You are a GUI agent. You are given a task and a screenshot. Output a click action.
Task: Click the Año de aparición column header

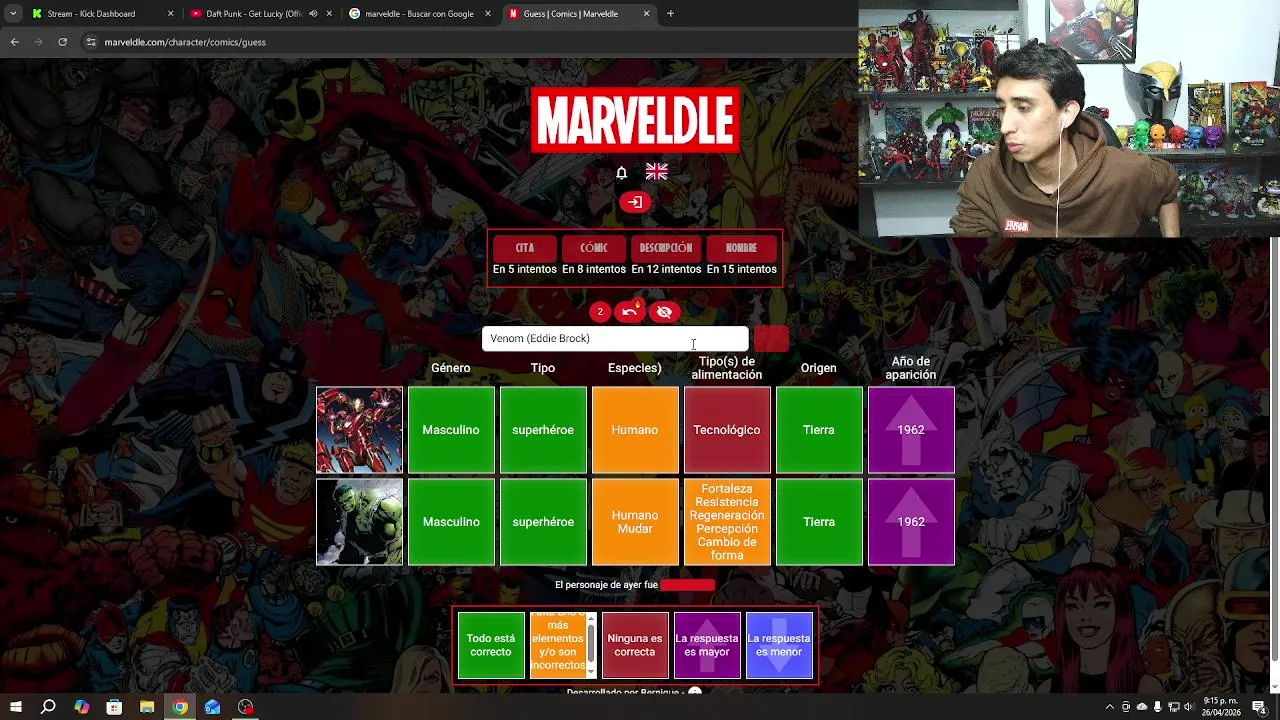pyautogui.click(x=911, y=368)
